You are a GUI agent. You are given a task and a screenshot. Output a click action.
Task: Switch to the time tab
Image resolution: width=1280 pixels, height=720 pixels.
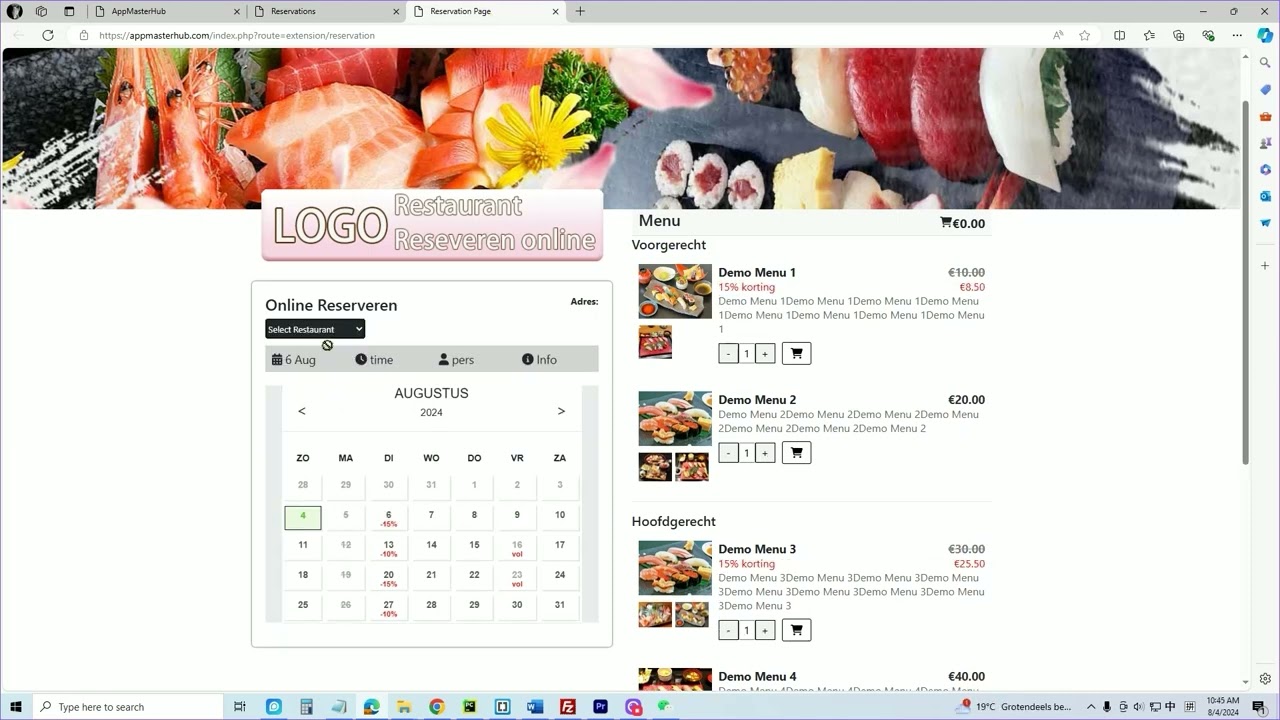pyautogui.click(x=374, y=359)
